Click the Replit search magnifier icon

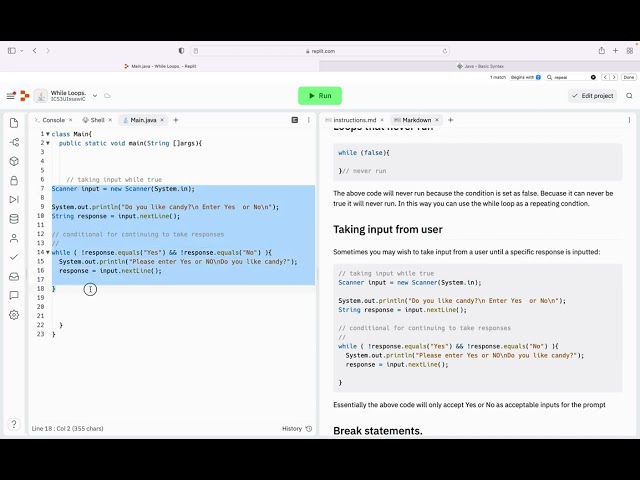point(629,96)
